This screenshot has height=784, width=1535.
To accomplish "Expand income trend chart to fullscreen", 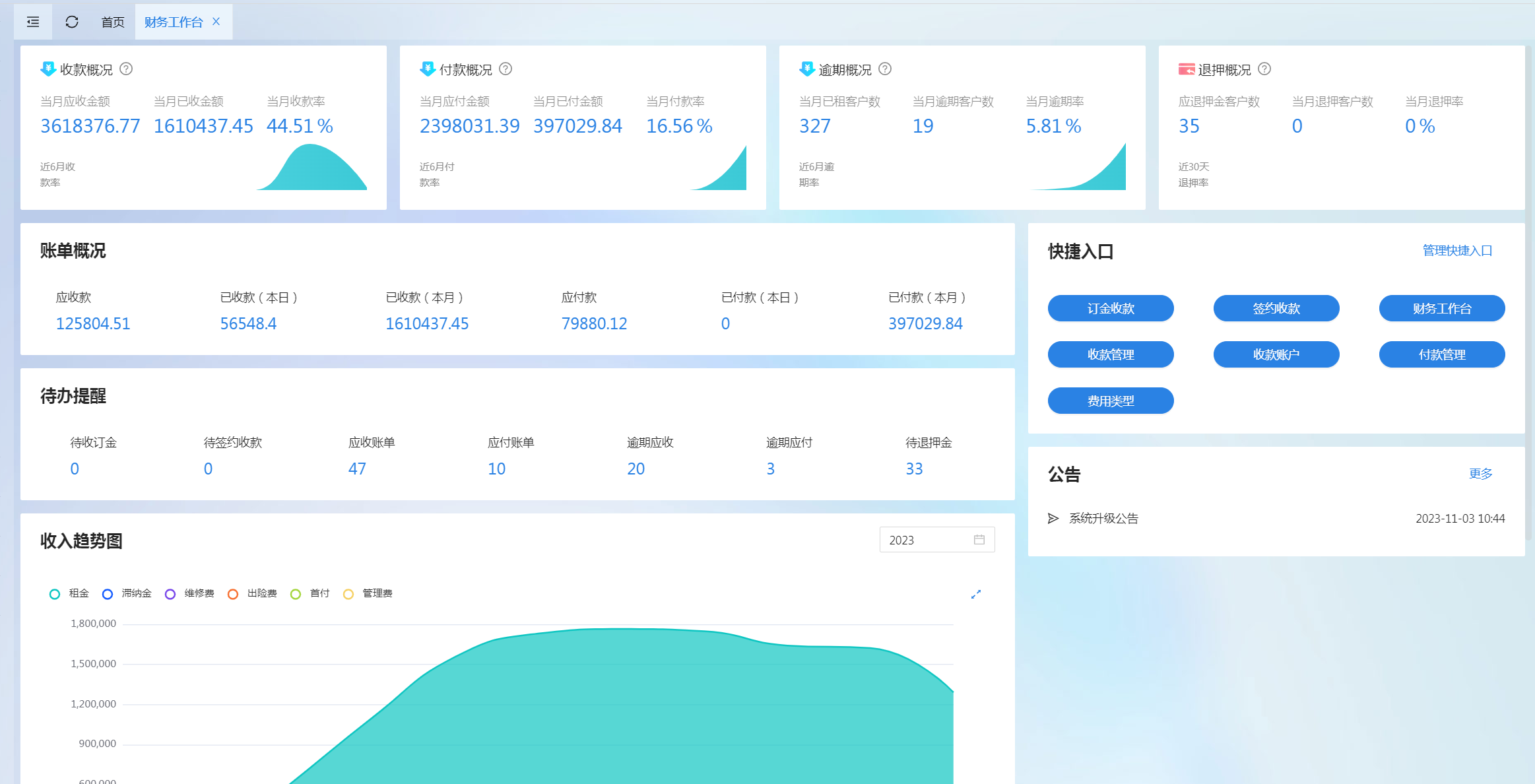I will tap(976, 594).
